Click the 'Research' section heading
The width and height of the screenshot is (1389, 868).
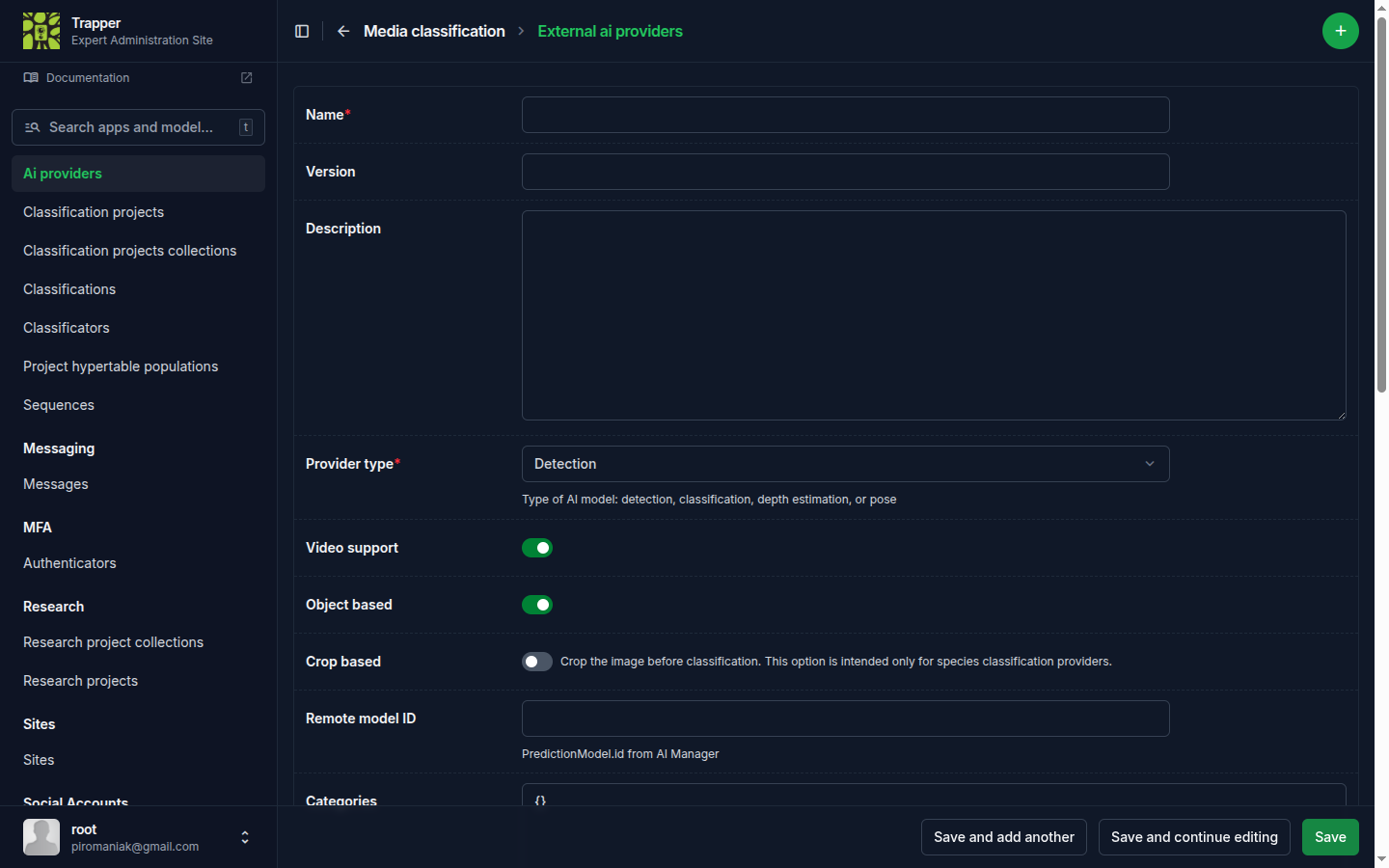(54, 607)
